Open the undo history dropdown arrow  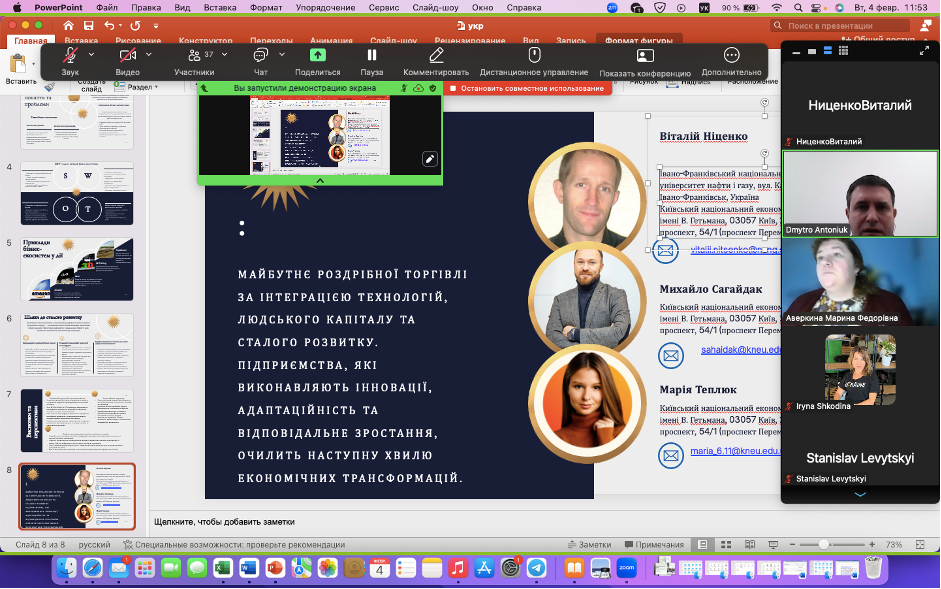click(x=120, y=26)
